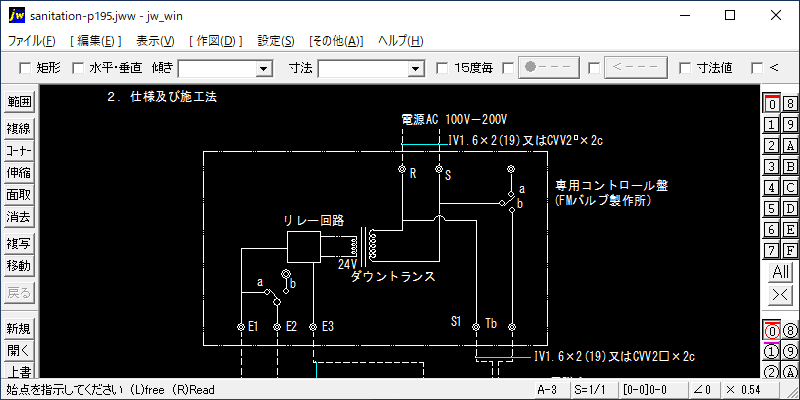Select the 複写 copy tool
This screenshot has height=400, width=800.
pyautogui.click(x=19, y=243)
